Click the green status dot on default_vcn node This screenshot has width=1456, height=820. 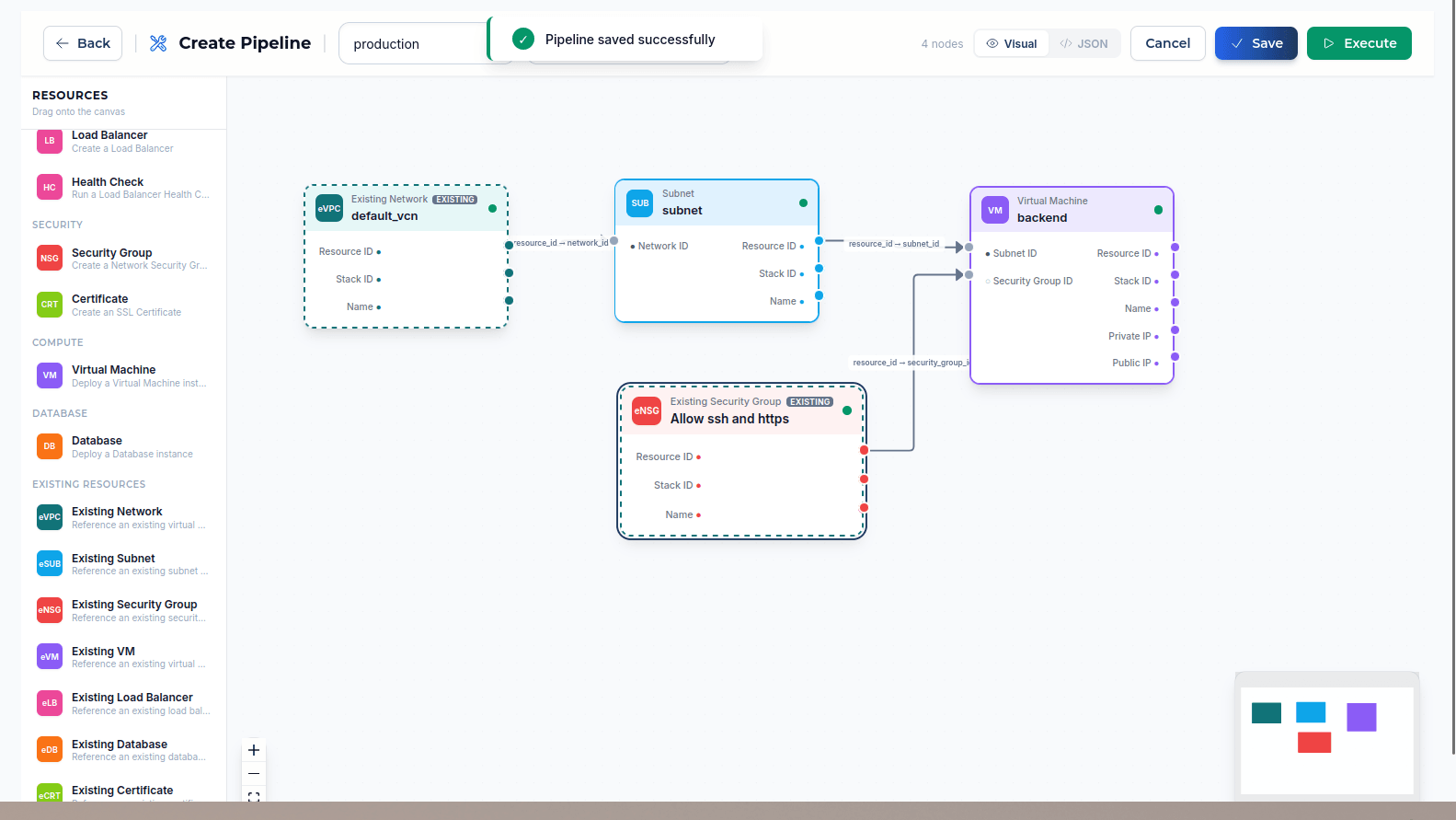[492, 208]
